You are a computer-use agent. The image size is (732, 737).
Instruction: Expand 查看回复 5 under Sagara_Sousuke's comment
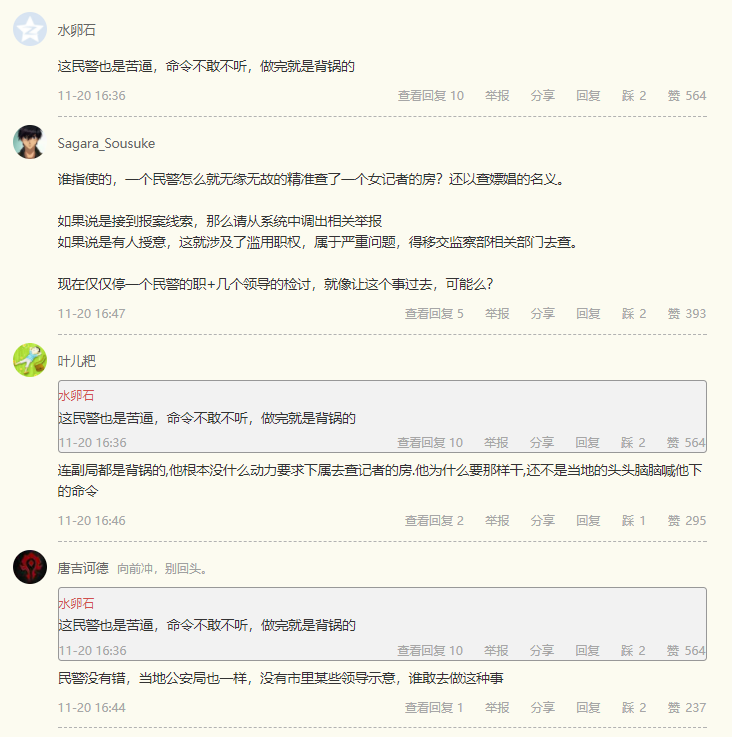(434, 313)
